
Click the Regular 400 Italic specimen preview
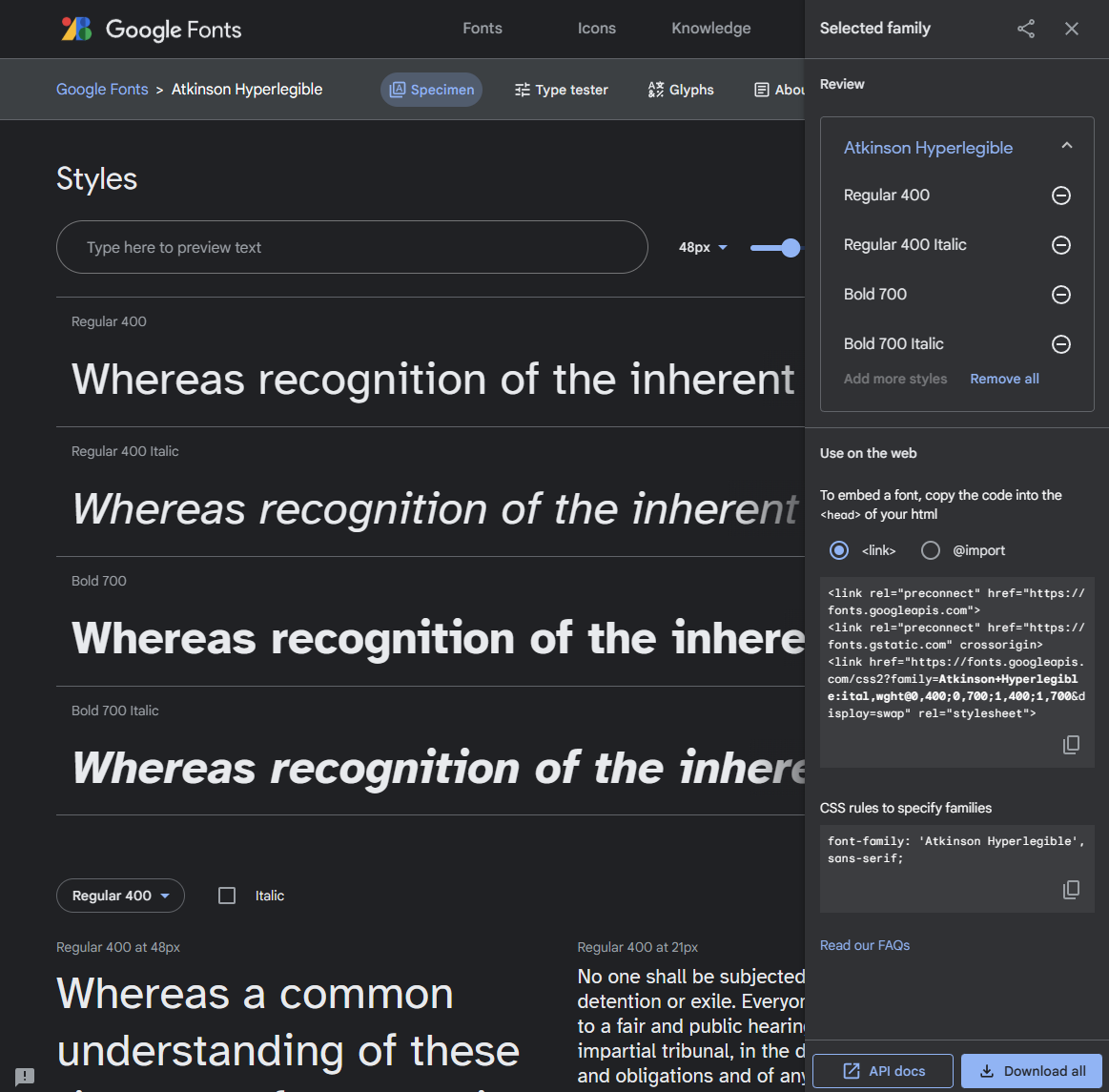point(435,508)
